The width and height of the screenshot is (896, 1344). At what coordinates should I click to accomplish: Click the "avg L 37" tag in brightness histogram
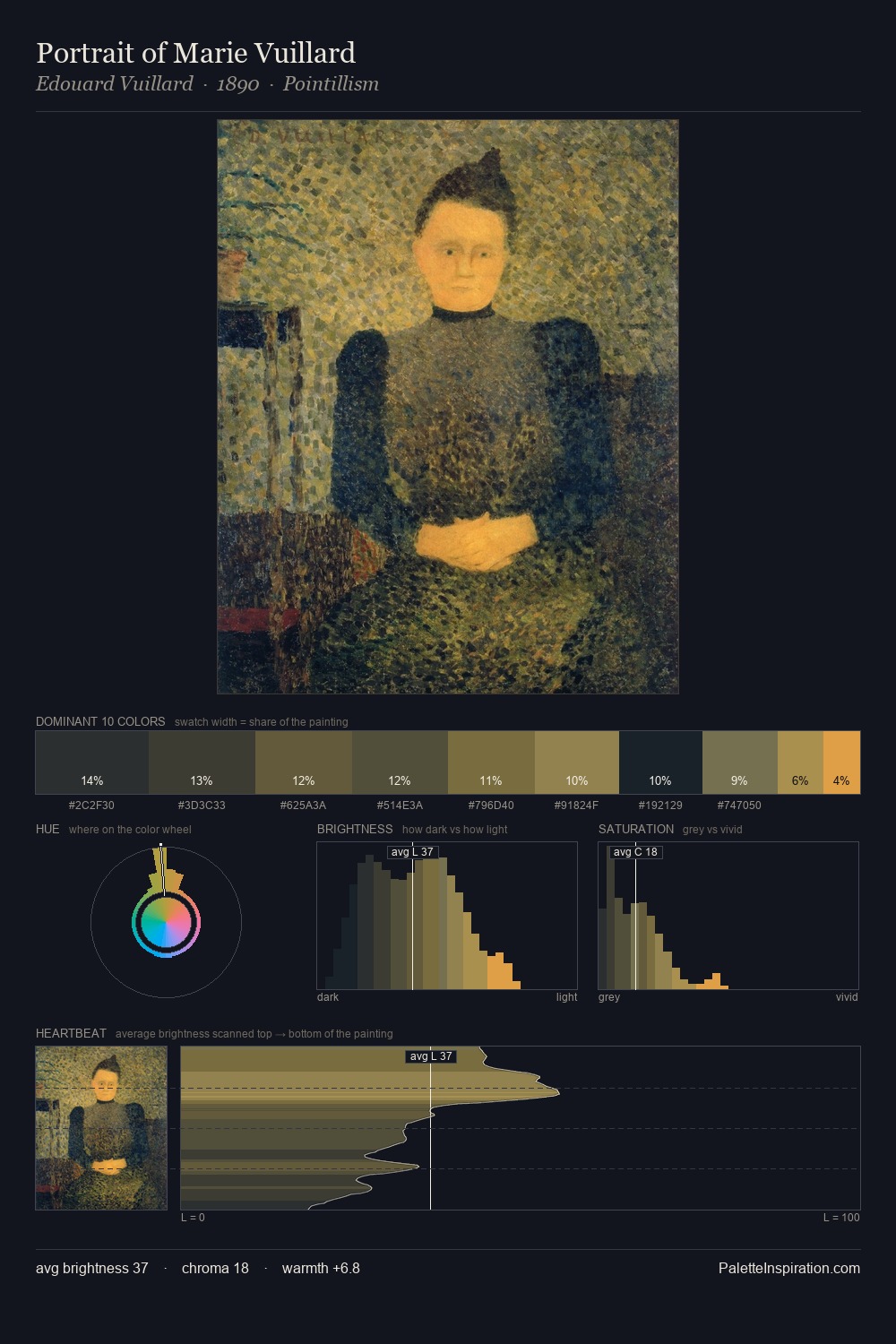[x=412, y=852]
